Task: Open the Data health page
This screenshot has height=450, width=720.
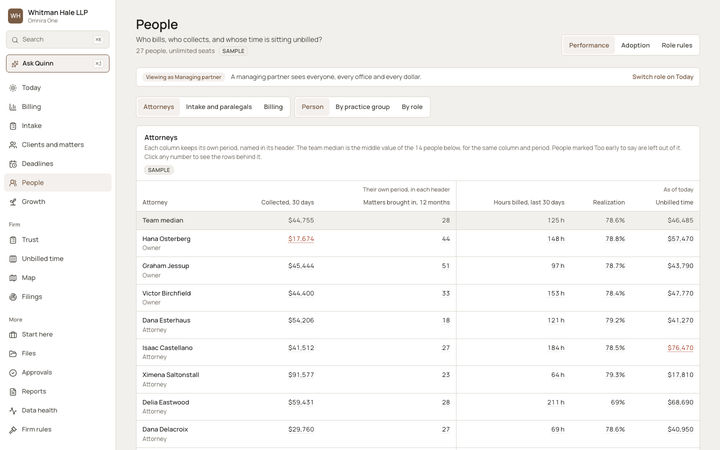Action: pyautogui.click(x=58, y=411)
